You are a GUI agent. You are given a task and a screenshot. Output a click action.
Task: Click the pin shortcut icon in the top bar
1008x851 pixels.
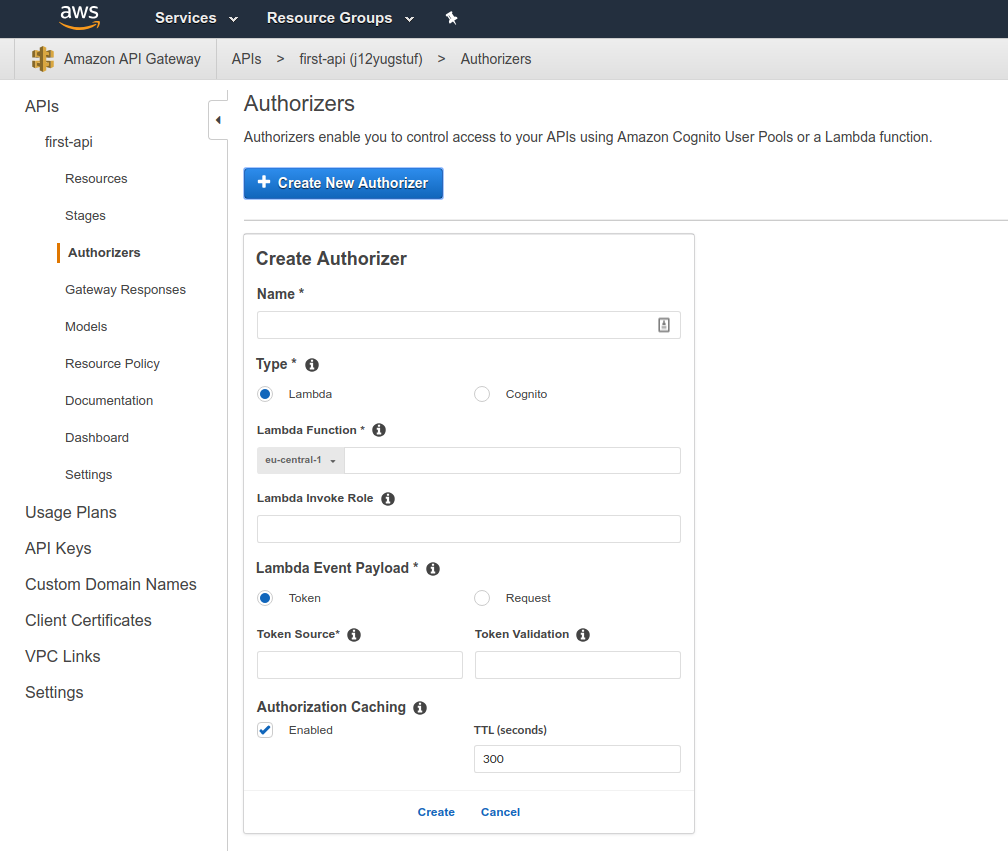point(451,18)
